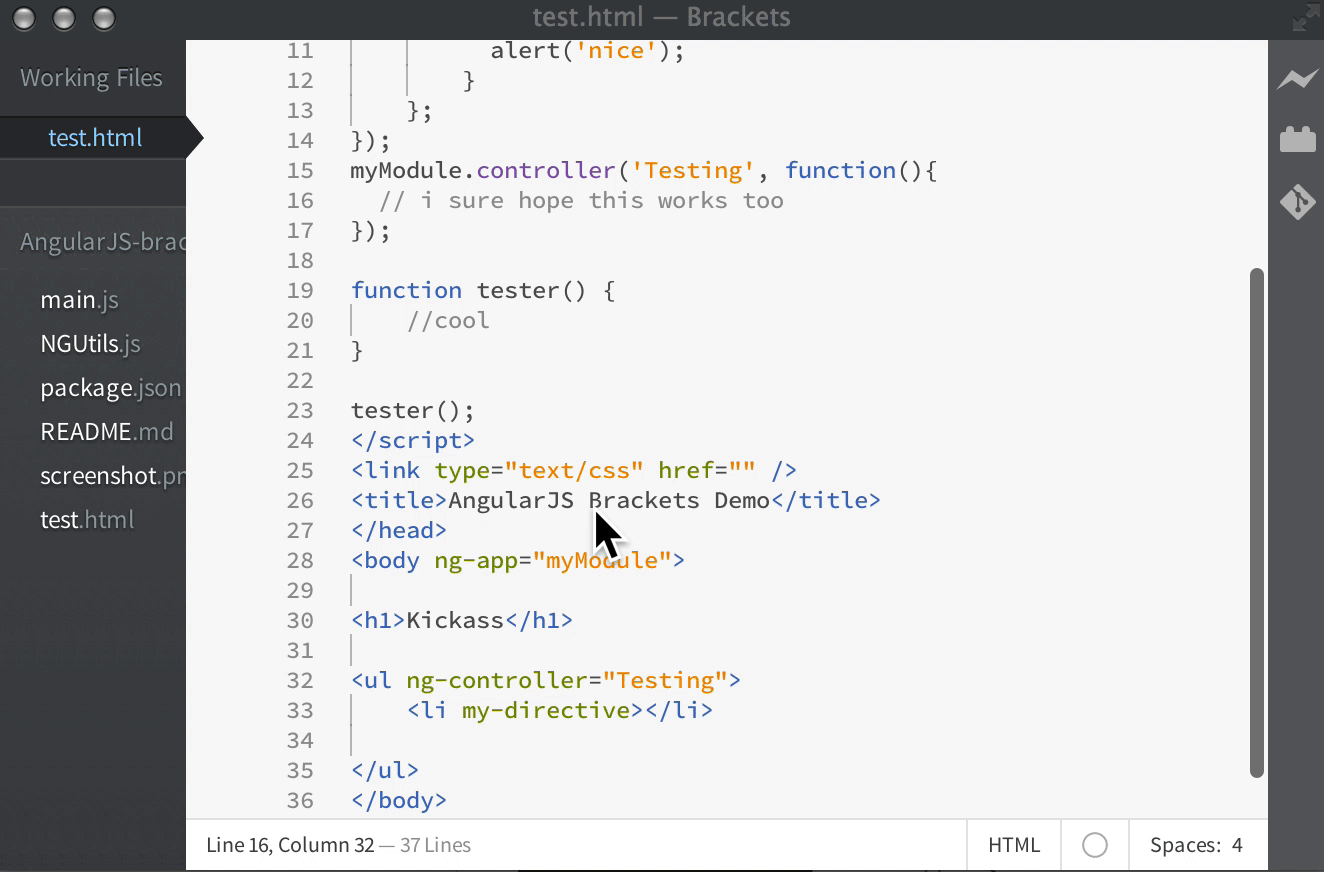Click line number 19 in gutter
This screenshot has width=1324, height=872.
[300, 290]
